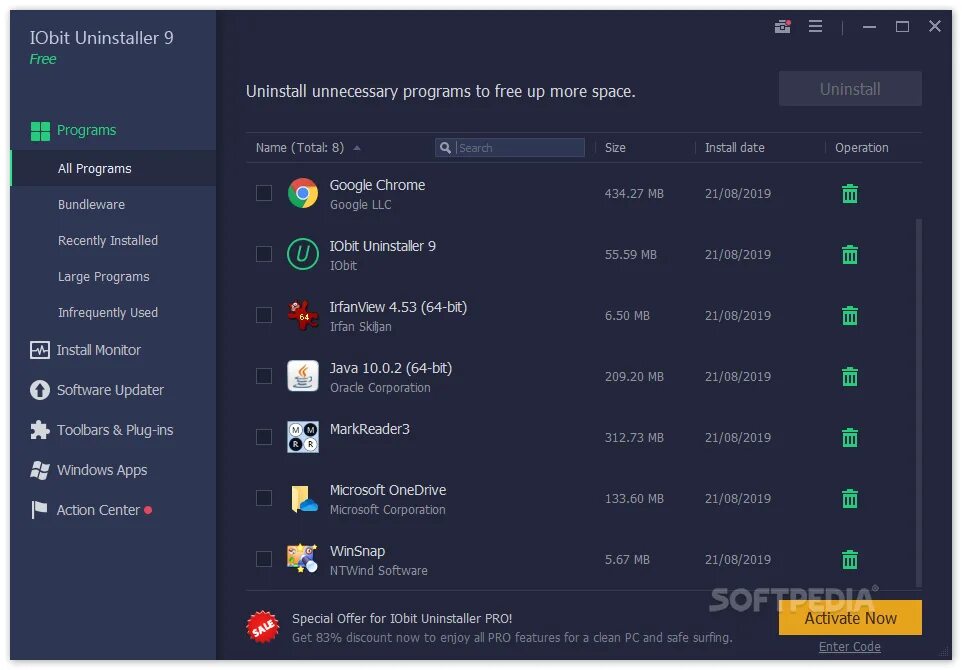The image size is (962, 670).
Task: Click the search magnifier icon
Action: point(445,148)
